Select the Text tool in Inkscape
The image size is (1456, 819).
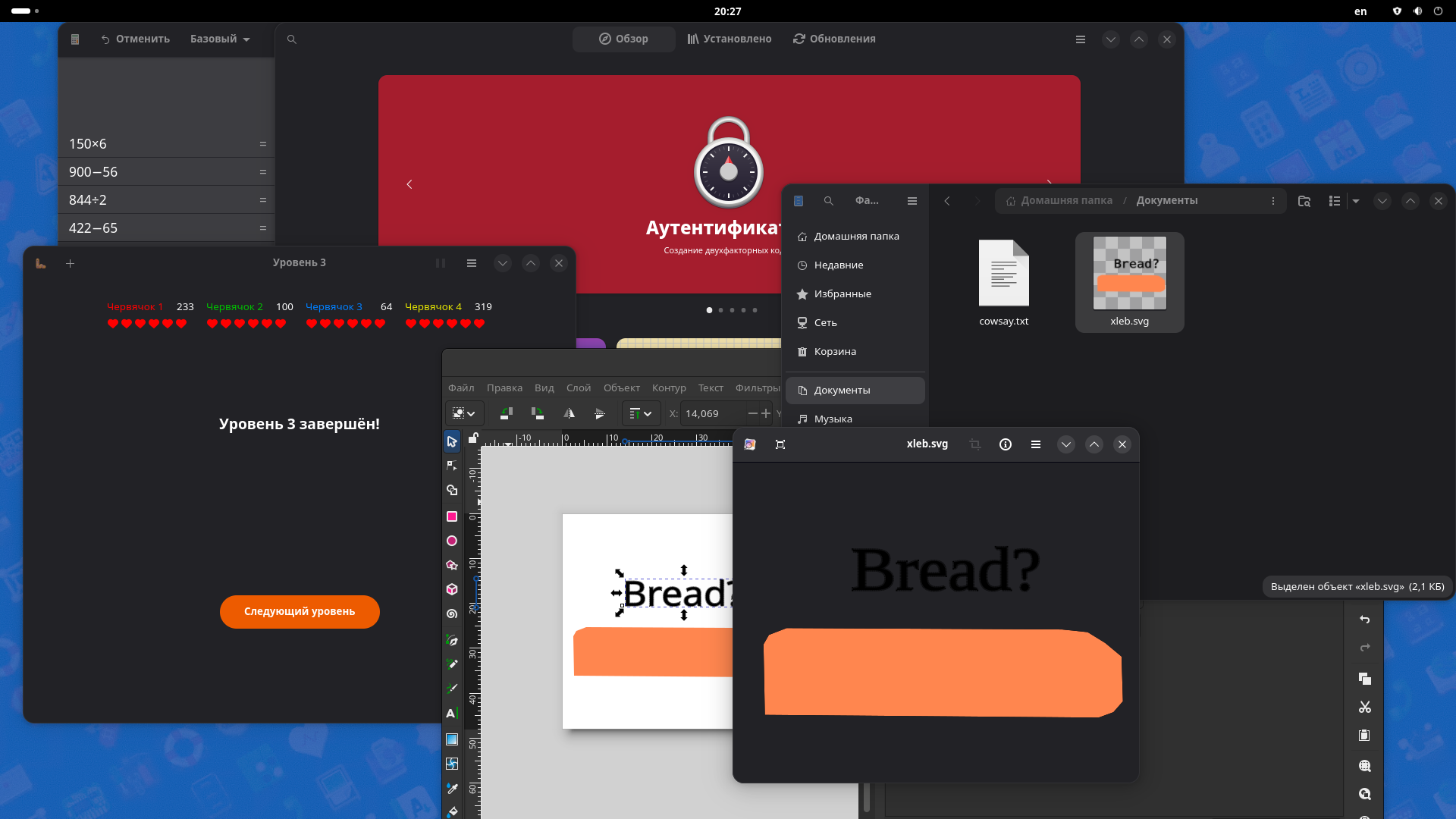451,714
